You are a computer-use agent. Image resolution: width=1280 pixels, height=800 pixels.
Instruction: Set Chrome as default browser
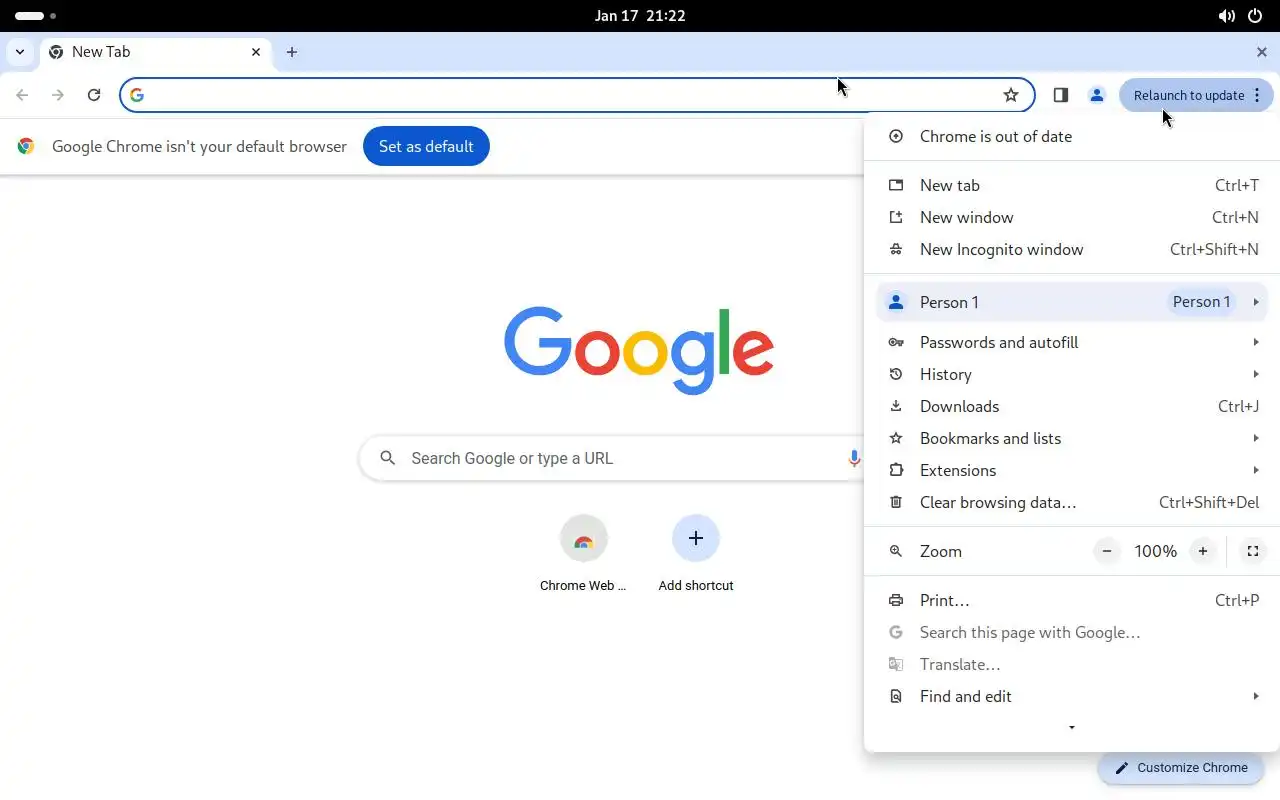pos(426,146)
